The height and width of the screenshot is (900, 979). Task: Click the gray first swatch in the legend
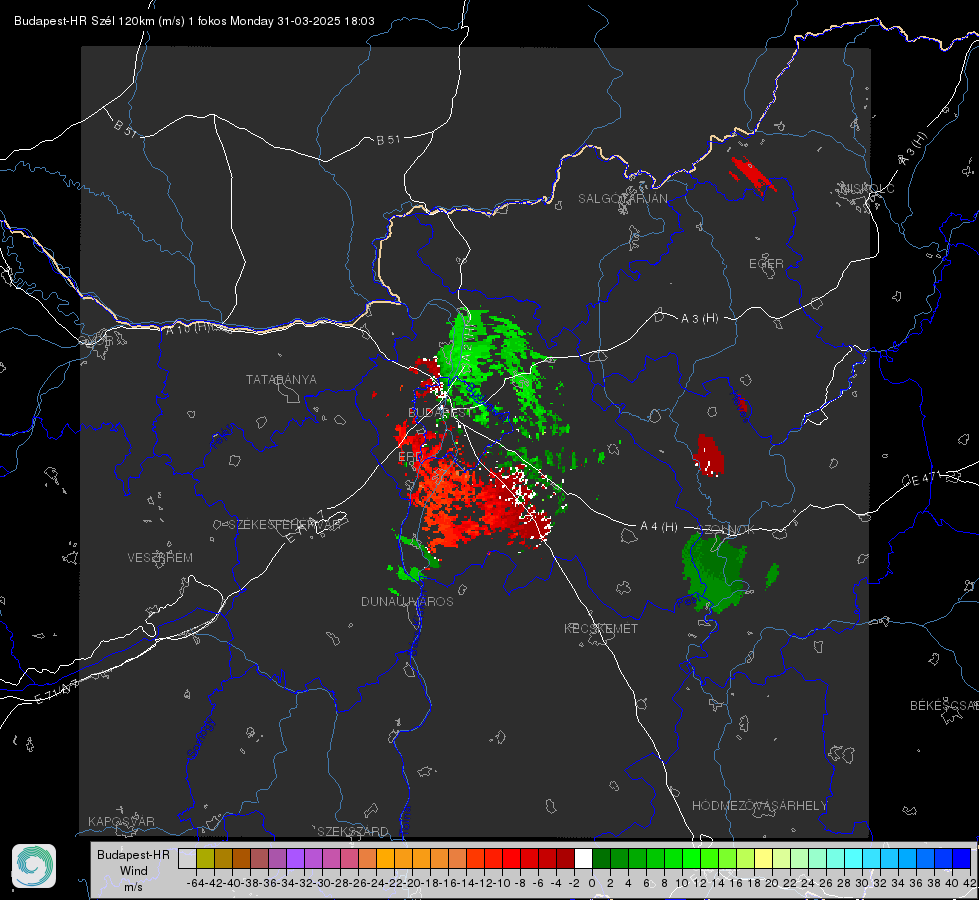187,858
